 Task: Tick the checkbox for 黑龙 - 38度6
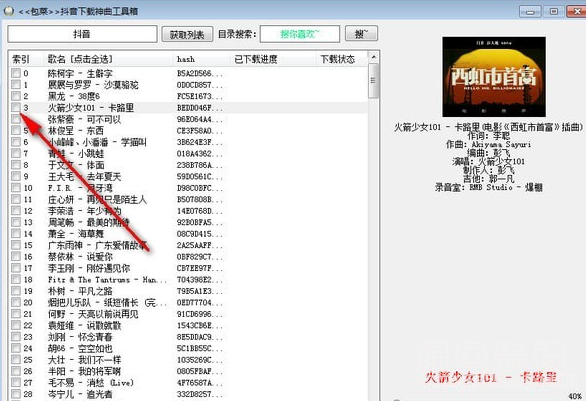(16, 96)
